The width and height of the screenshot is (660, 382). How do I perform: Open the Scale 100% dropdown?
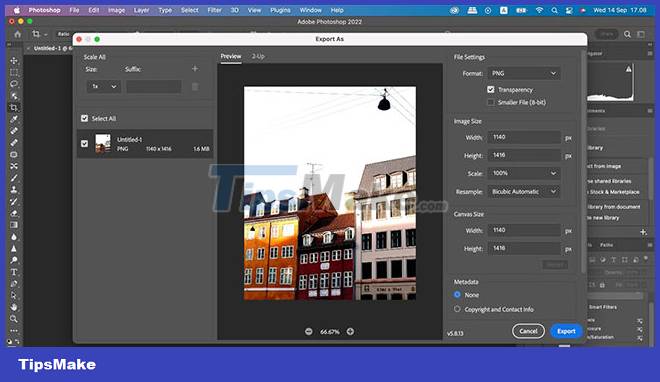pyautogui.click(x=524, y=173)
